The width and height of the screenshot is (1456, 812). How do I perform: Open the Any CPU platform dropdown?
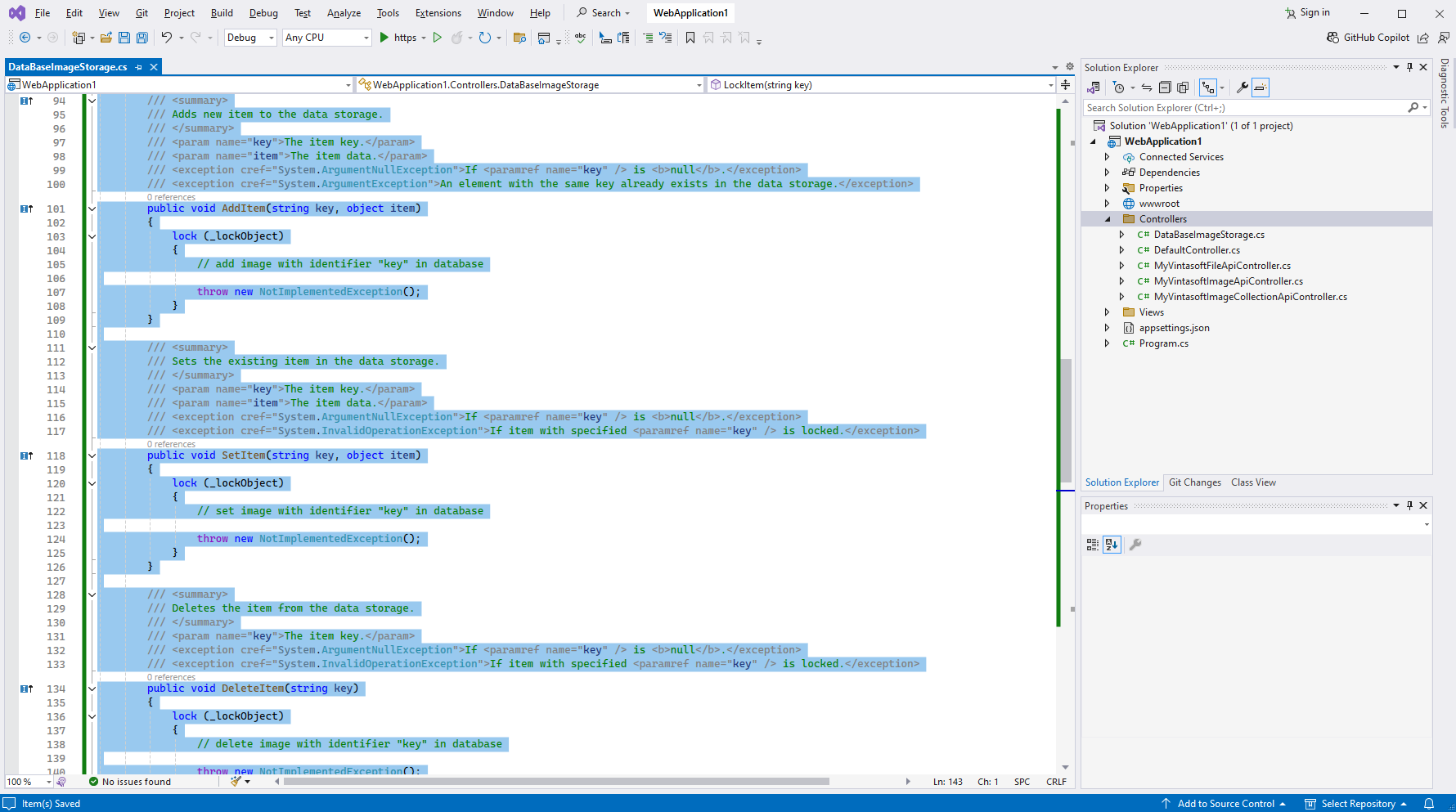[x=326, y=38]
